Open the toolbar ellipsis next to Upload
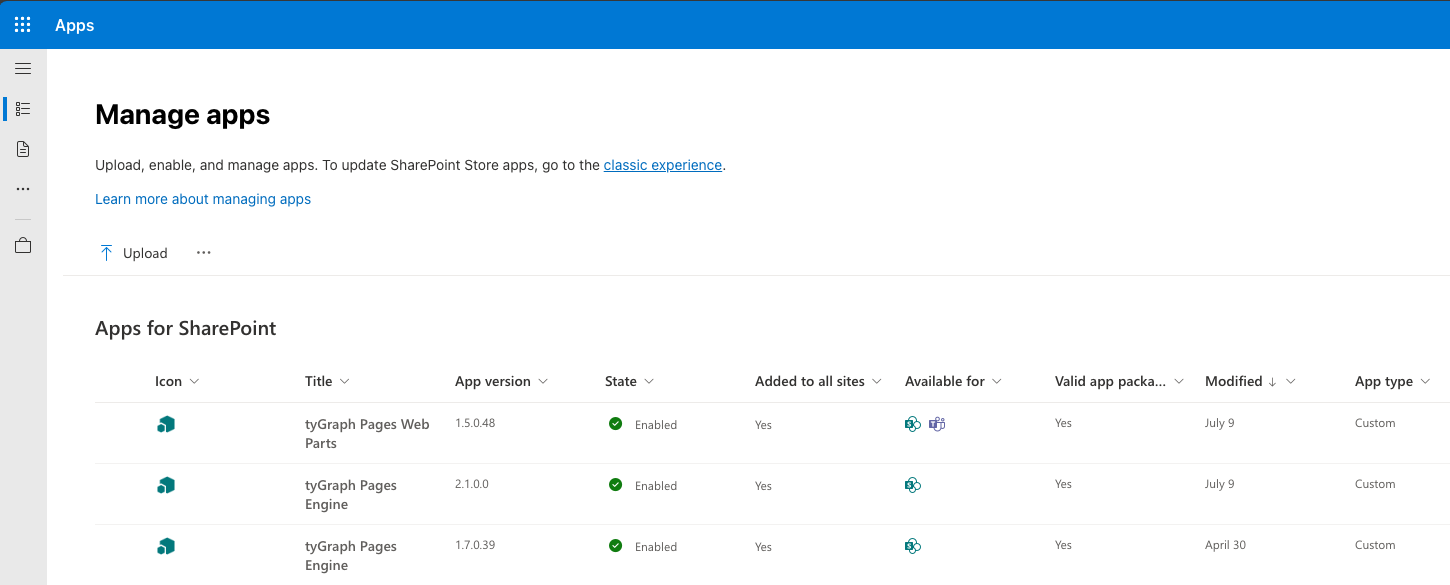 [x=203, y=252]
